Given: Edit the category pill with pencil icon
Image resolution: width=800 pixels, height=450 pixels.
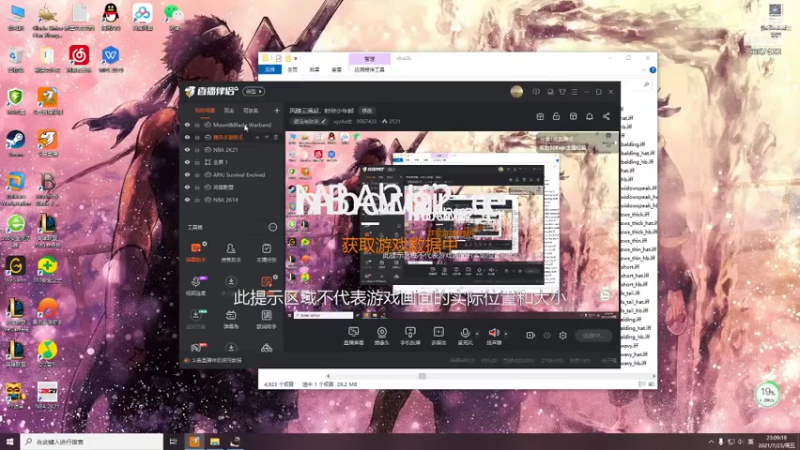Looking at the screenshot, I should [309, 121].
